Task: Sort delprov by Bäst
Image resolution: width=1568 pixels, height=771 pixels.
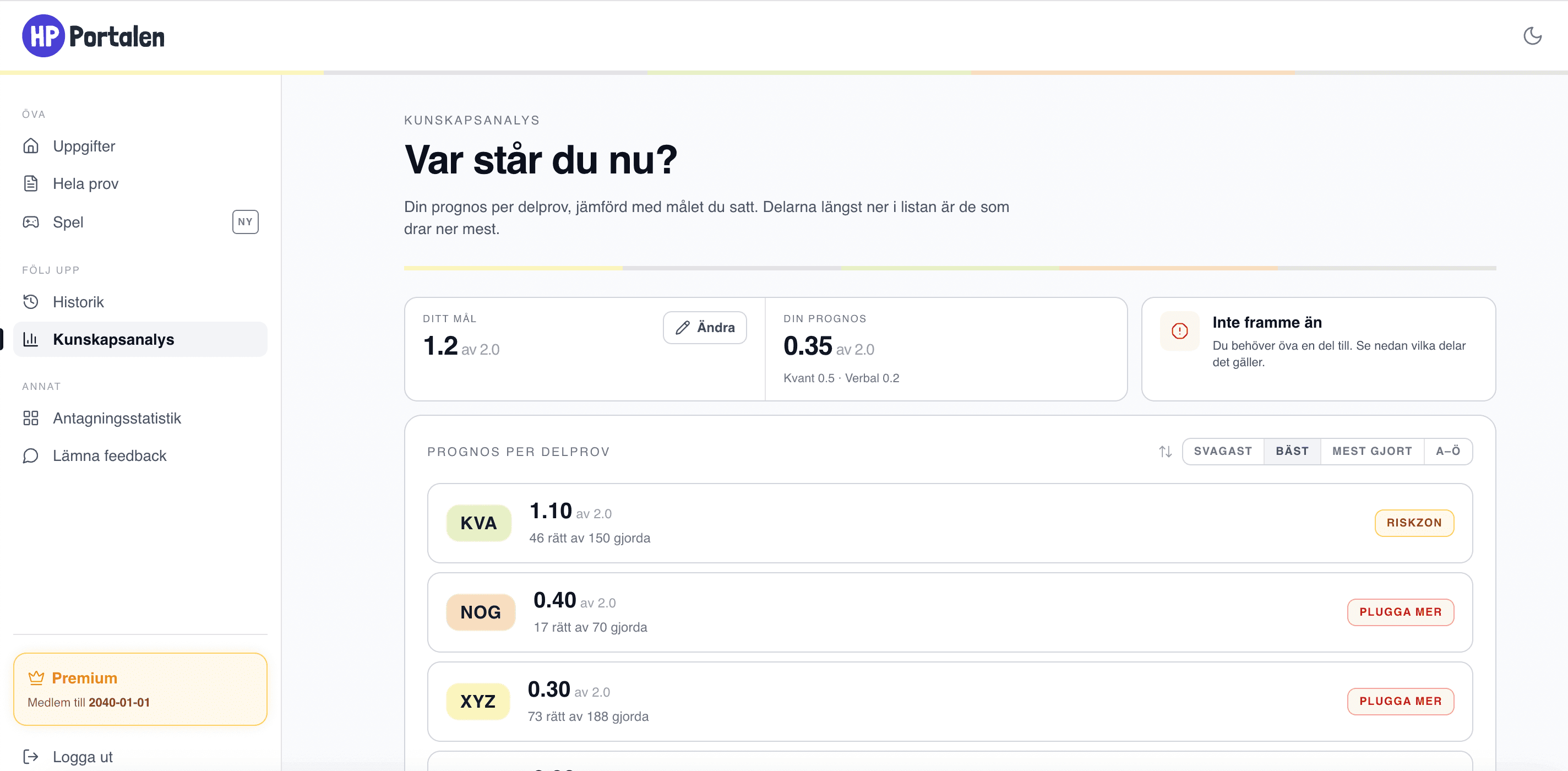Action: click(x=1292, y=451)
